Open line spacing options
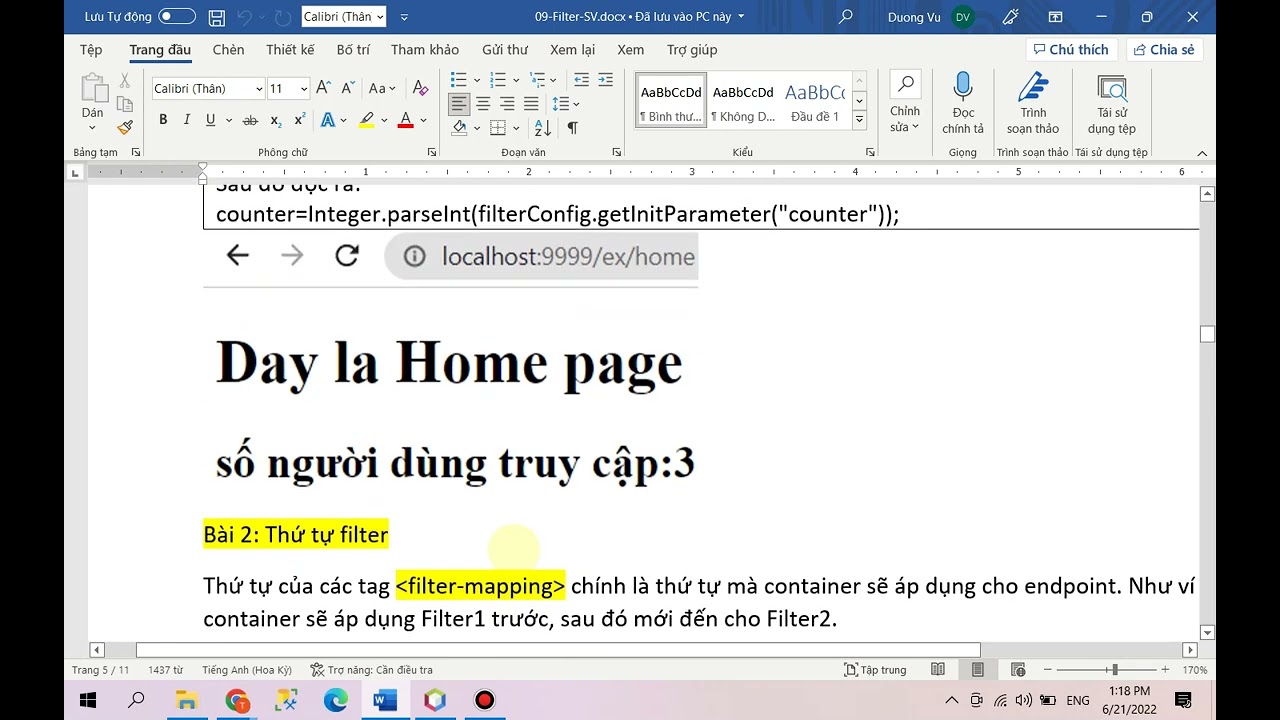Viewport: 1280px width, 720px height. coord(566,104)
